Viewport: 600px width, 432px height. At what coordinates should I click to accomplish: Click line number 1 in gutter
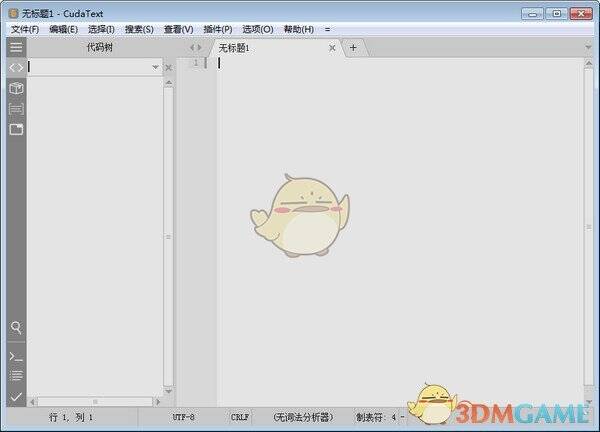[x=196, y=63]
